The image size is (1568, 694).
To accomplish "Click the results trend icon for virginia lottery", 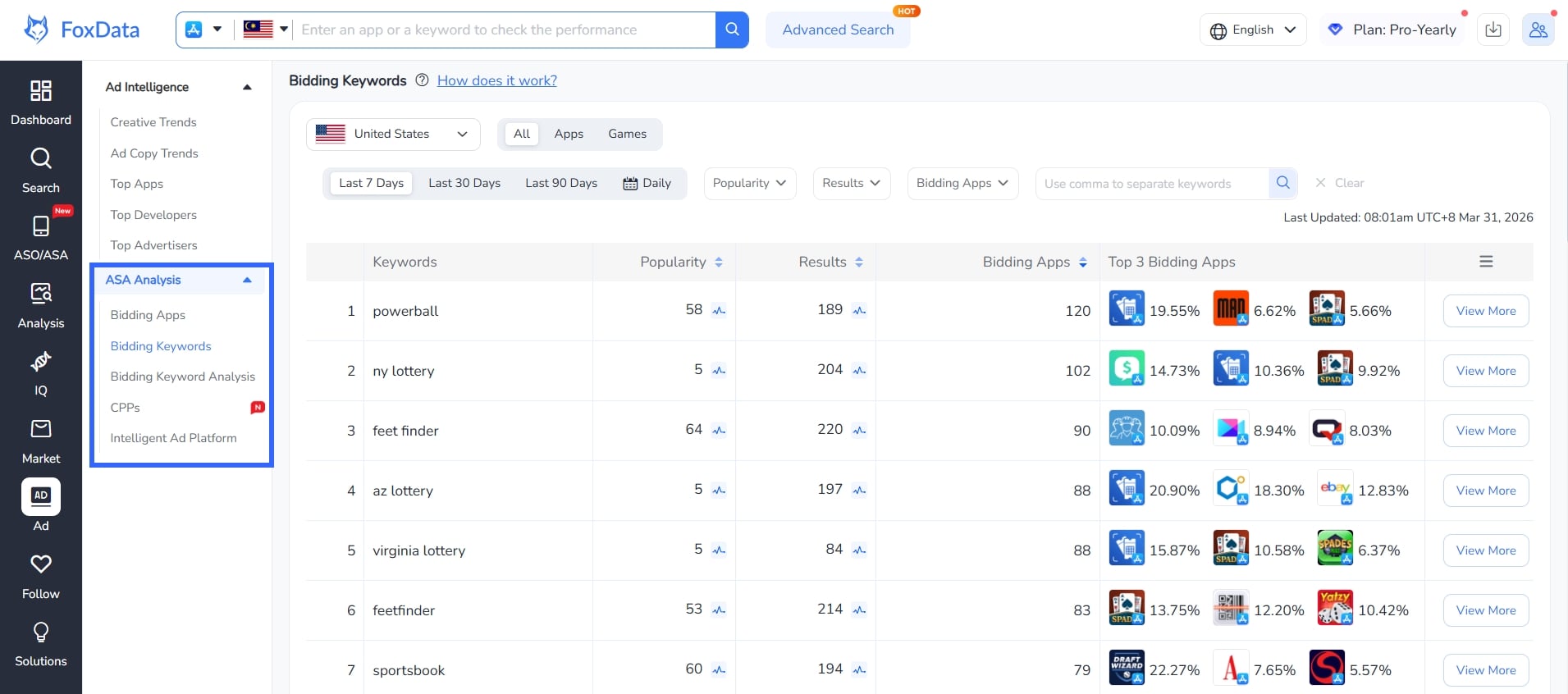I will [859, 550].
